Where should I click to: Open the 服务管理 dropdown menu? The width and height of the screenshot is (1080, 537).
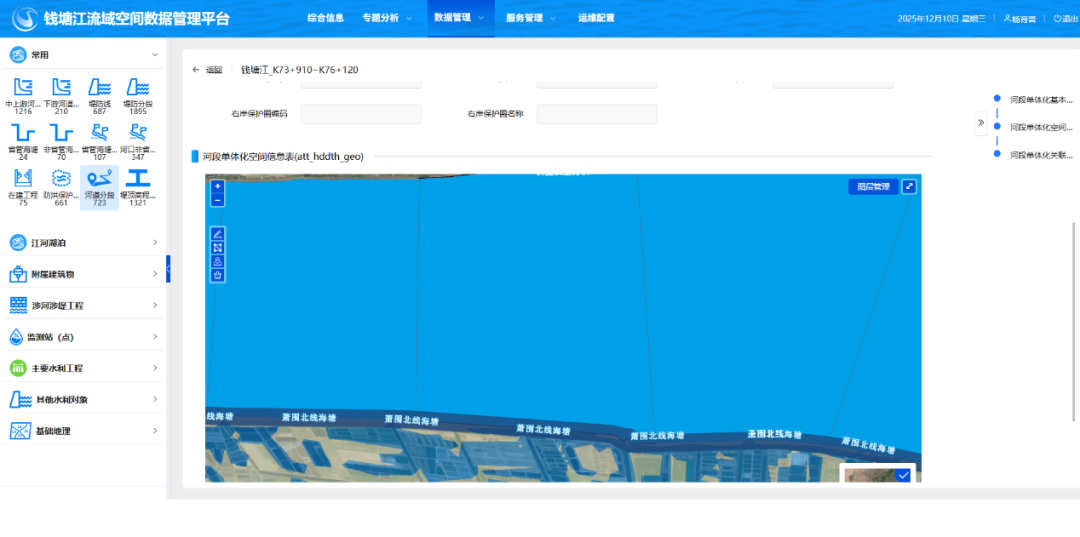[530, 19]
